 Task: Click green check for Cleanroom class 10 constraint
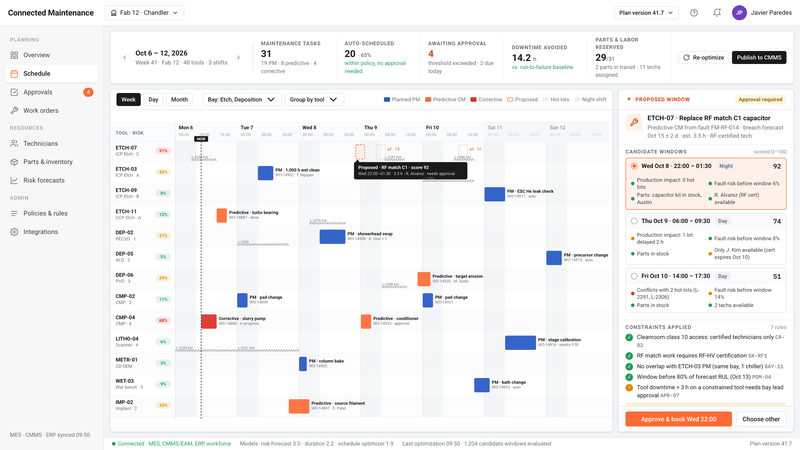pyautogui.click(x=629, y=337)
